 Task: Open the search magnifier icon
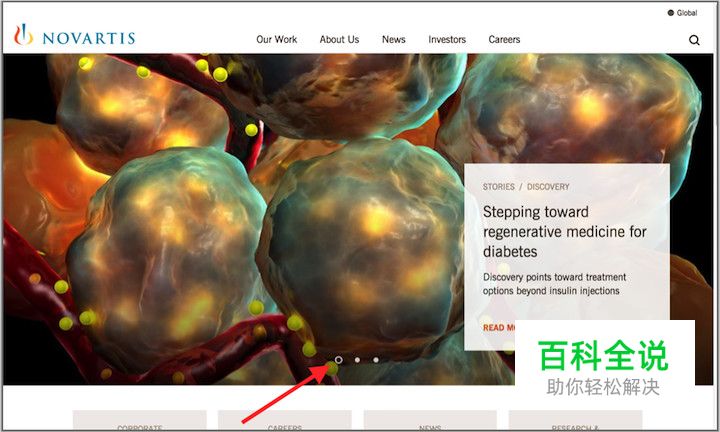pyautogui.click(x=694, y=40)
